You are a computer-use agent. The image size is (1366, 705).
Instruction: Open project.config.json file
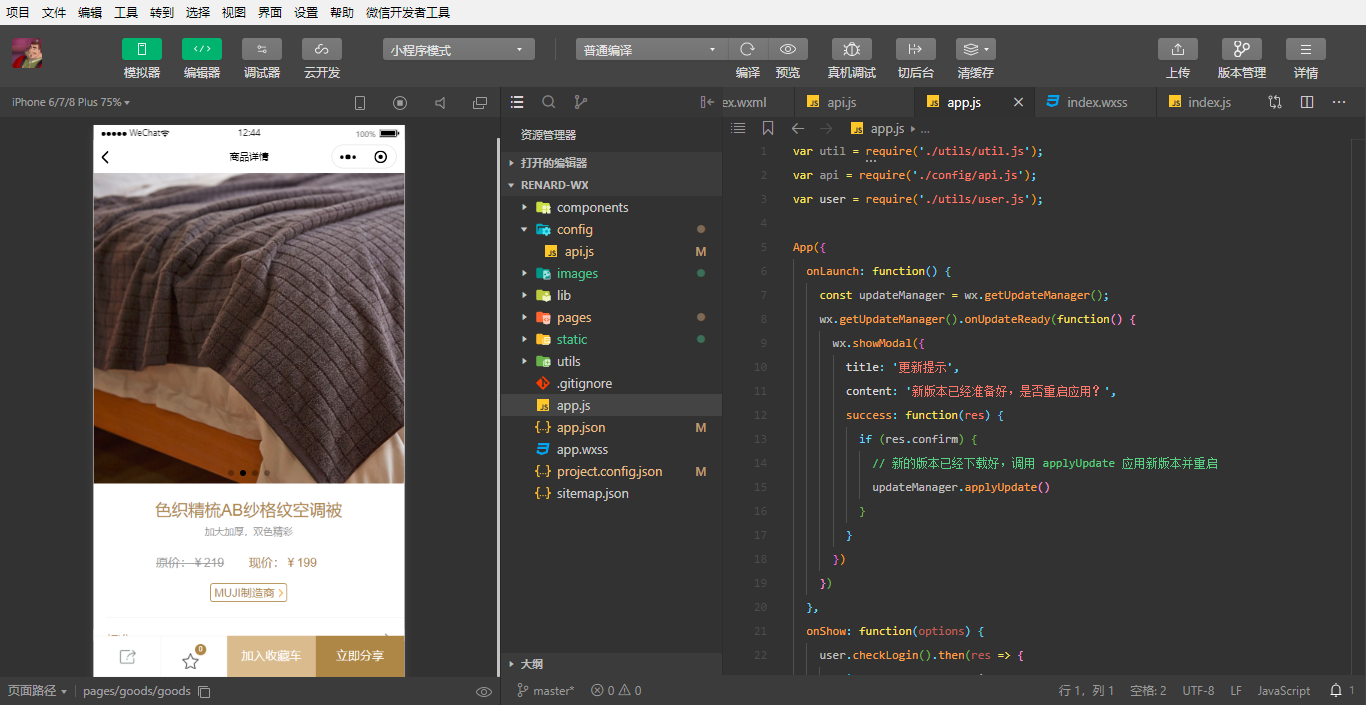611,471
